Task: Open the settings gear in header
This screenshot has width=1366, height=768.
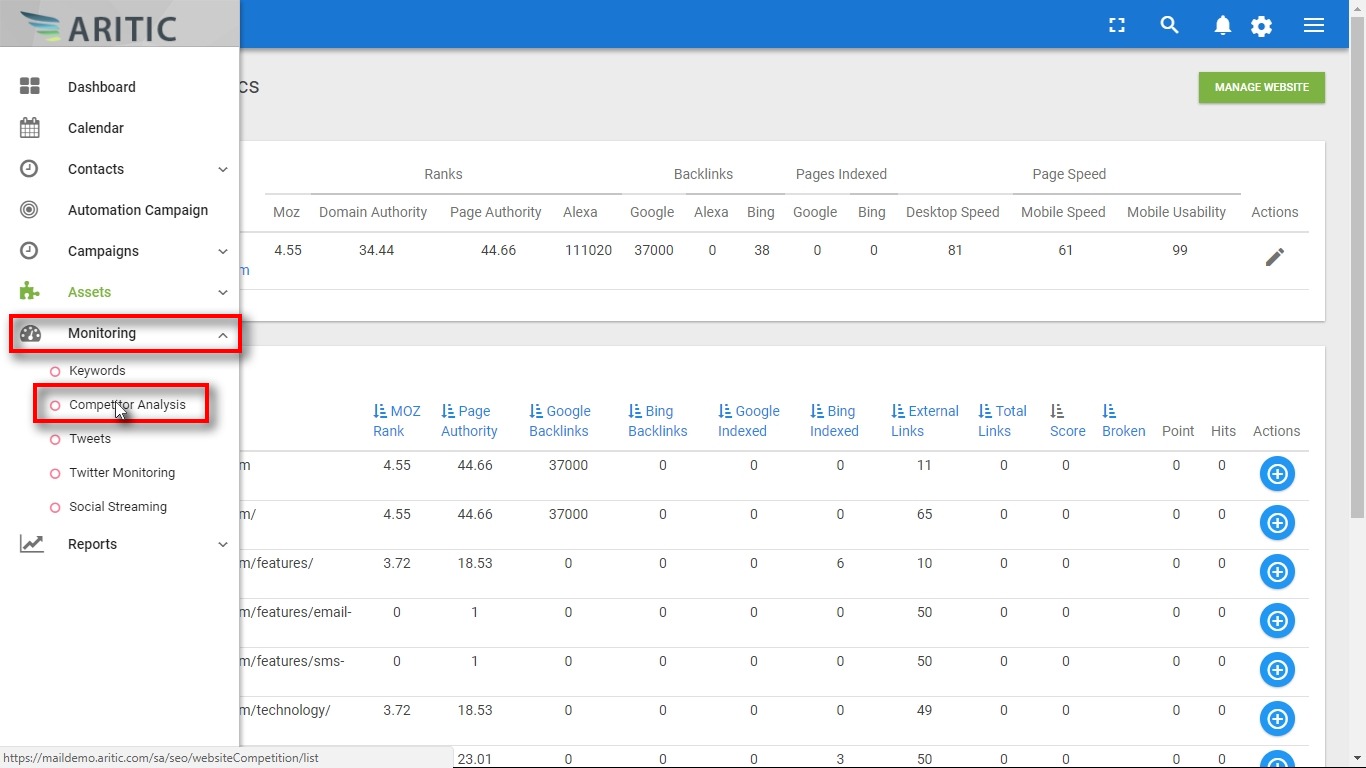Action: click(x=1262, y=26)
